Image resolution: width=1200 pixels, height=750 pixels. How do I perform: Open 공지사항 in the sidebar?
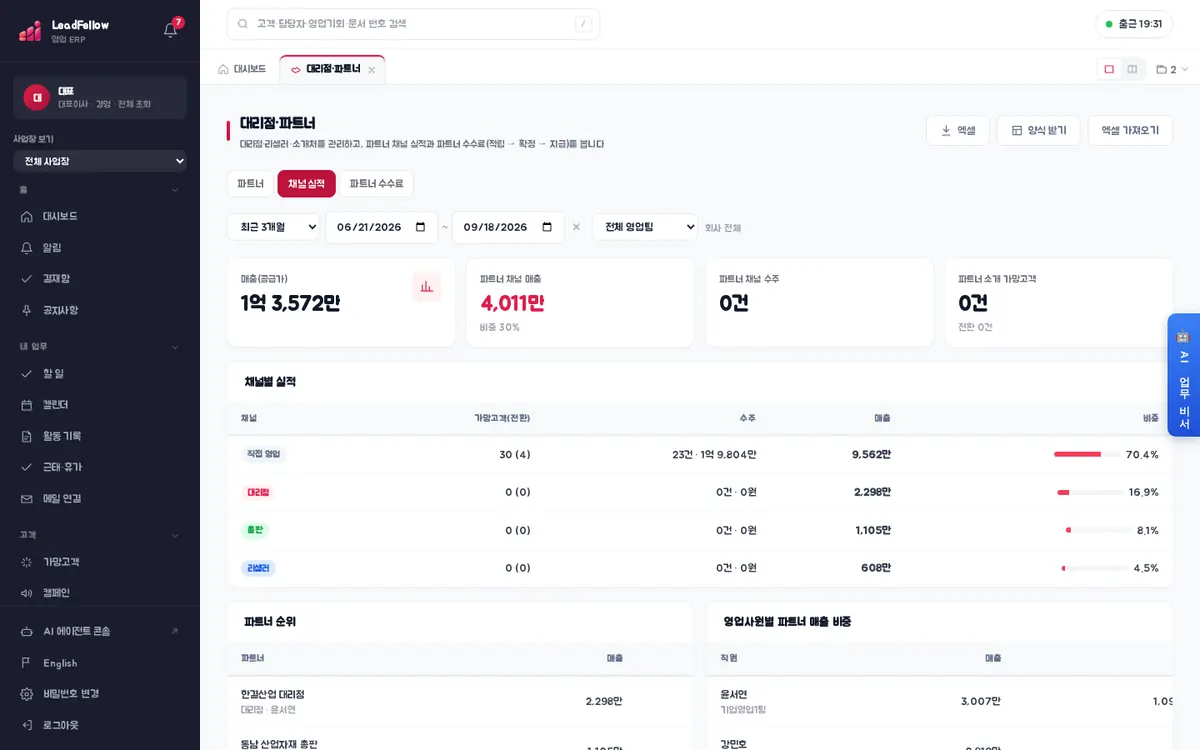(x=100, y=310)
